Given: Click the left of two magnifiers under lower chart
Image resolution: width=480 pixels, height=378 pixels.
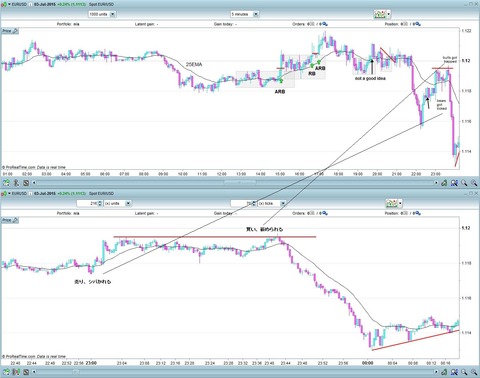Looking at the screenshot, I should pyautogui.click(x=464, y=372).
